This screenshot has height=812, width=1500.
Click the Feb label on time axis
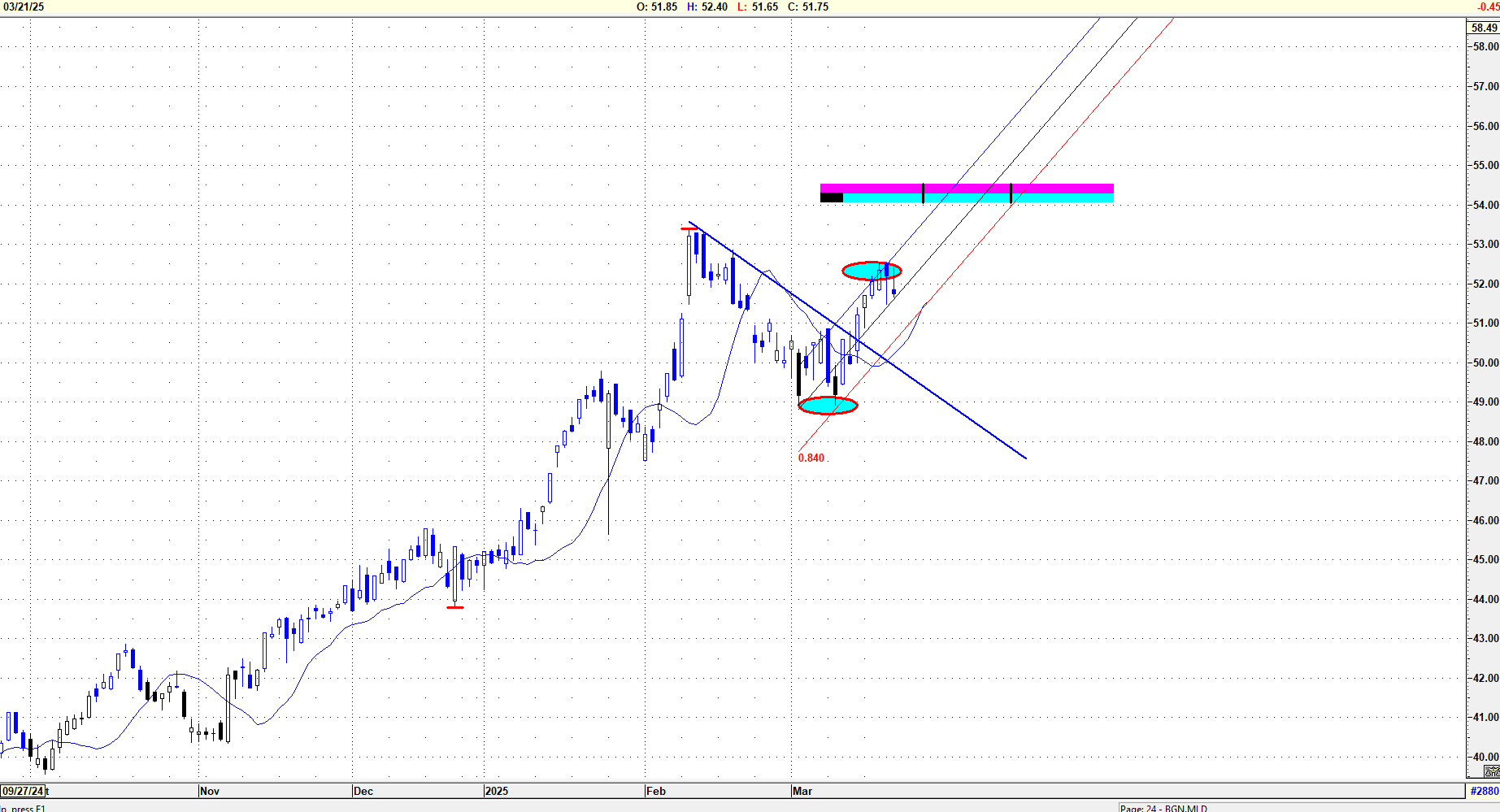(x=655, y=791)
